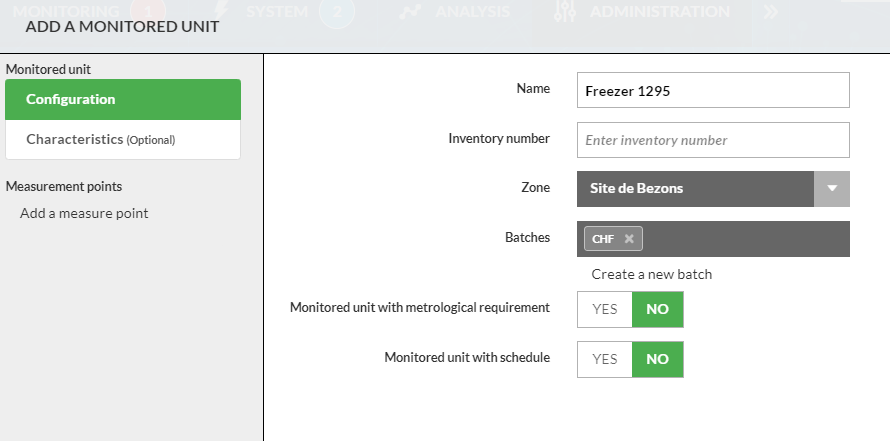
Task: Click the Analysis graph icon
Action: tap(410, 12)
